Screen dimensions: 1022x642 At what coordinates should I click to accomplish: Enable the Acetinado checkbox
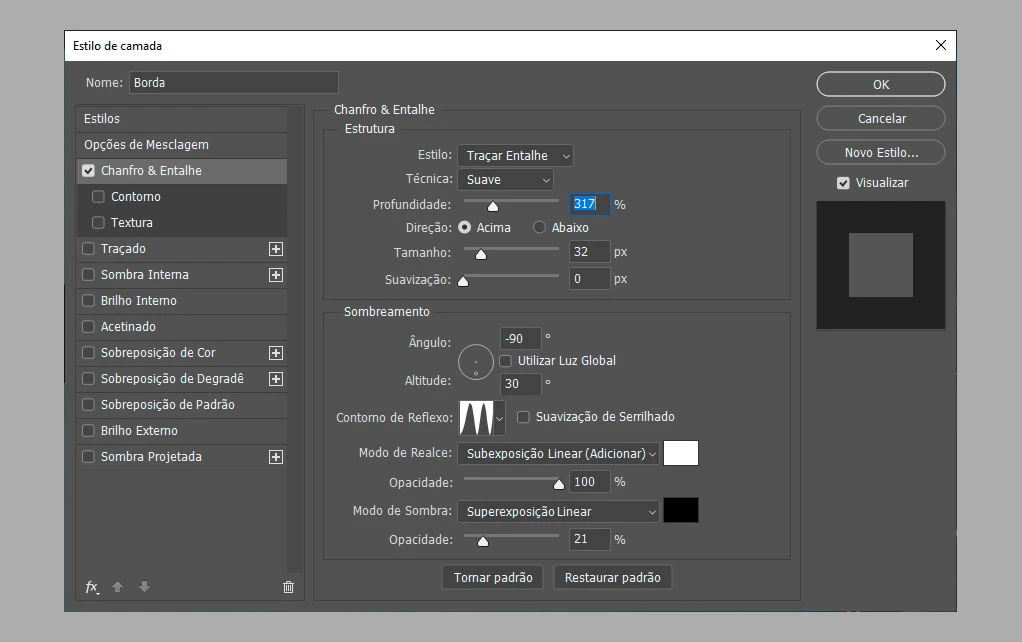(x=89, y=327)
